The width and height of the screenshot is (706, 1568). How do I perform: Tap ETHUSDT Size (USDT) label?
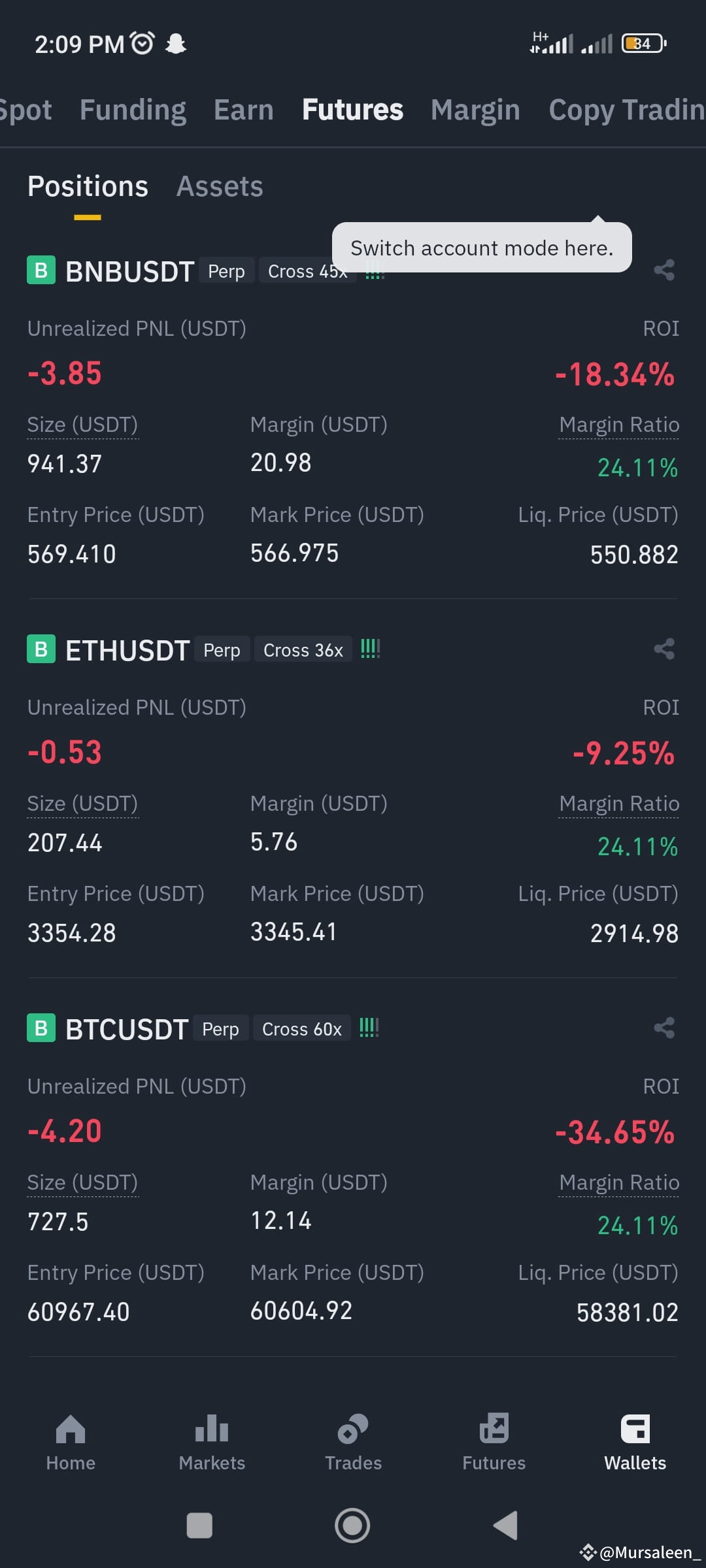(x=82, y=804)
